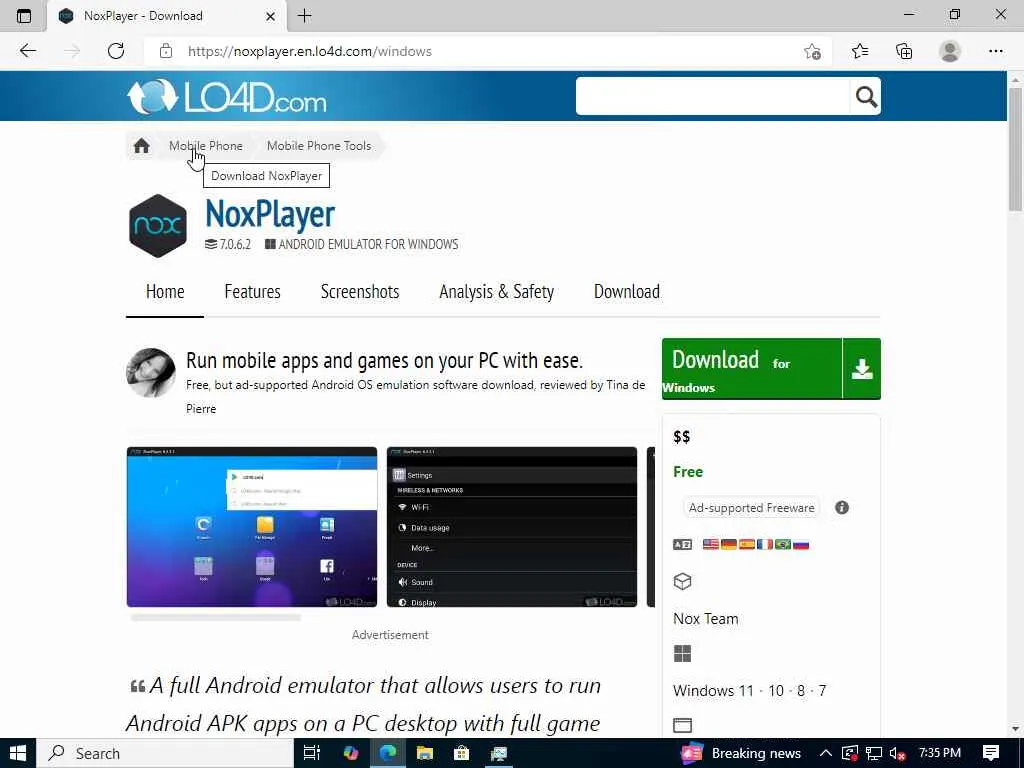
Task: Switch to the Home tab
Action: pyautogui.click(x=165, y=292)
